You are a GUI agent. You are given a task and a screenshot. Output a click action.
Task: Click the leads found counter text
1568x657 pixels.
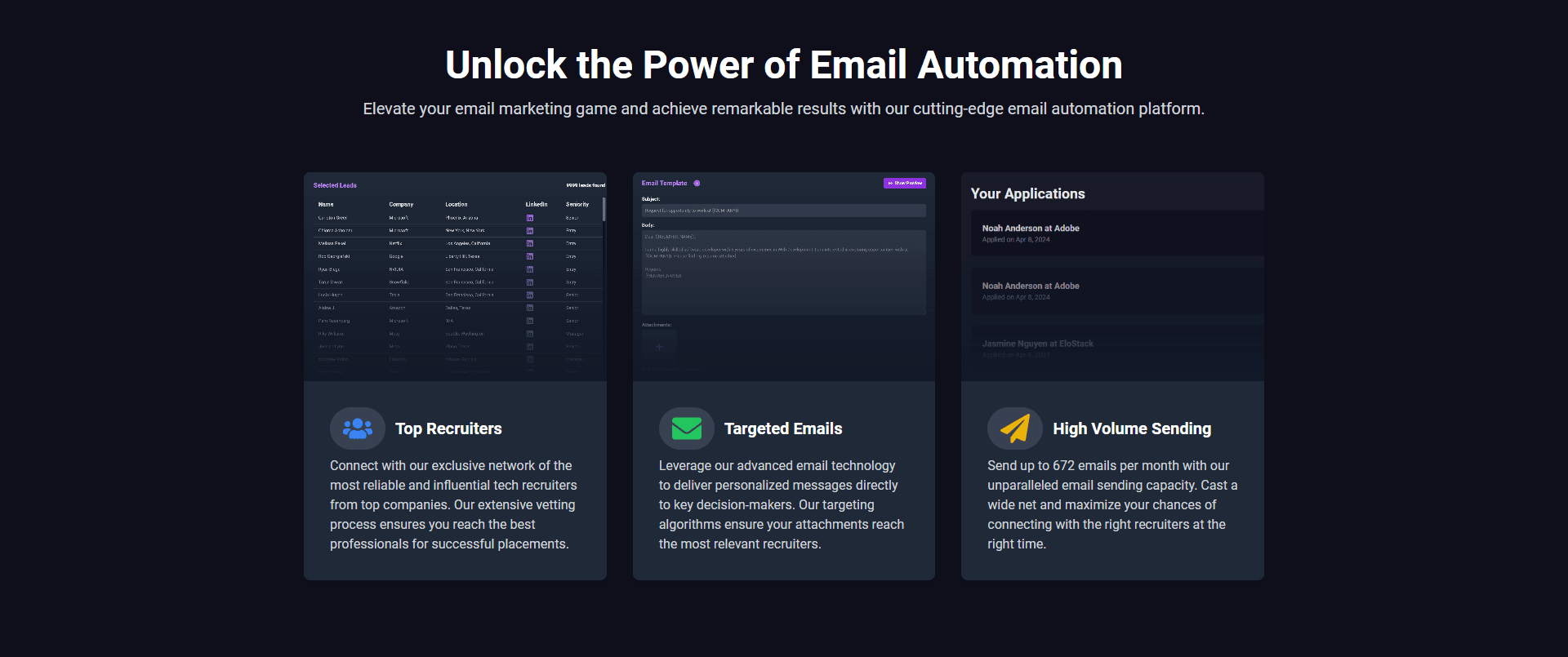586,185
